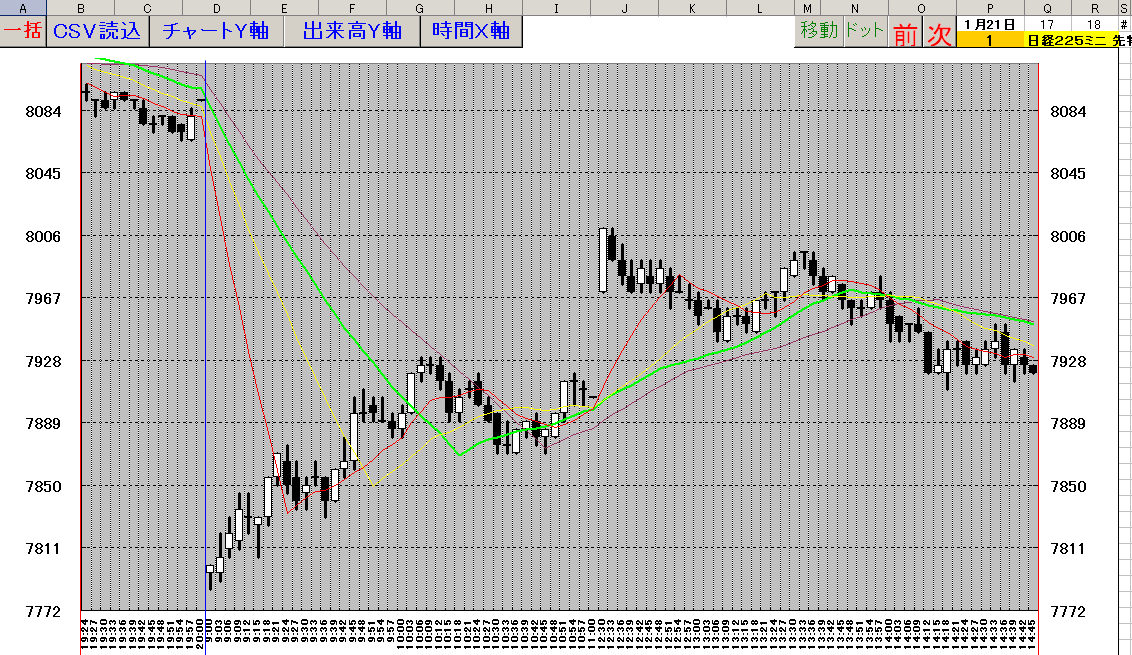
Task: Click the 7928 label on left axis
Action: tap(43, 361)
